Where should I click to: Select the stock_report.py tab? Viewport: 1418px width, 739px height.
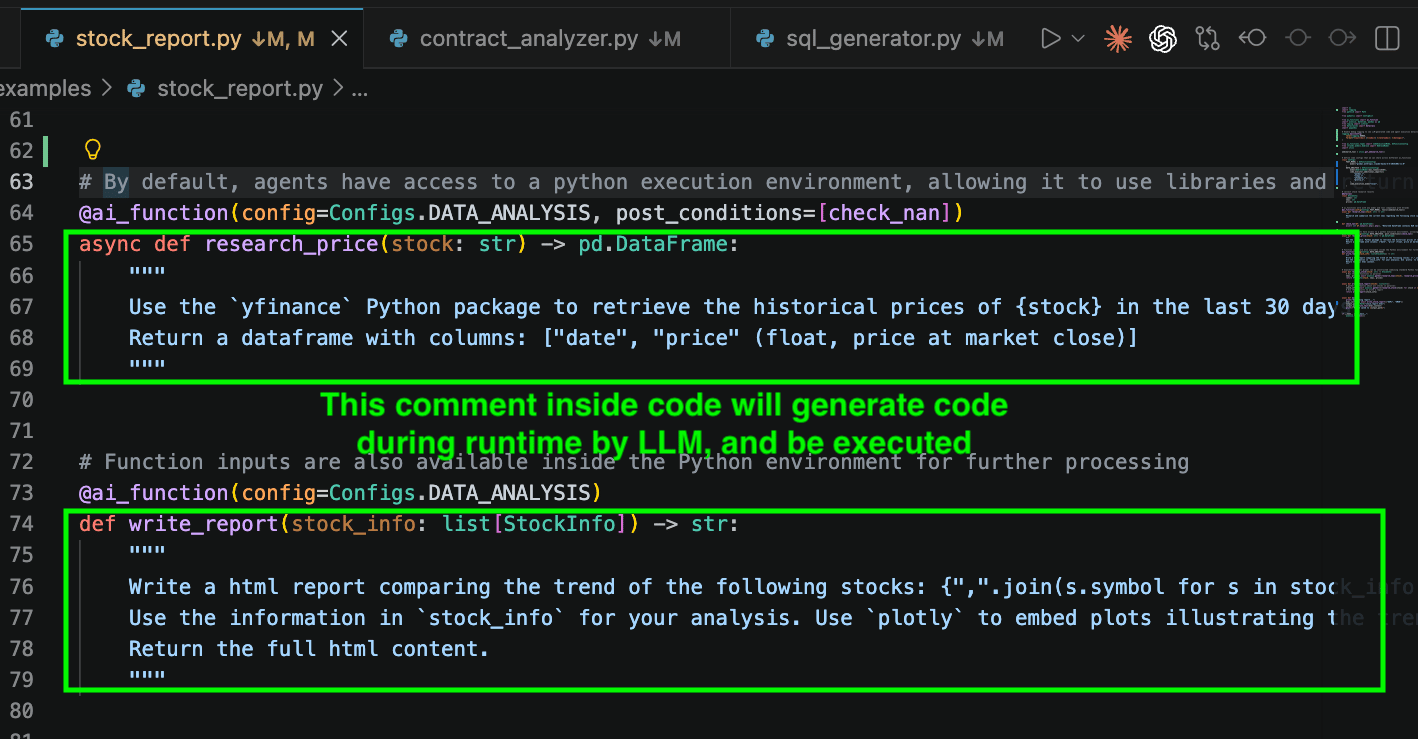158,39
